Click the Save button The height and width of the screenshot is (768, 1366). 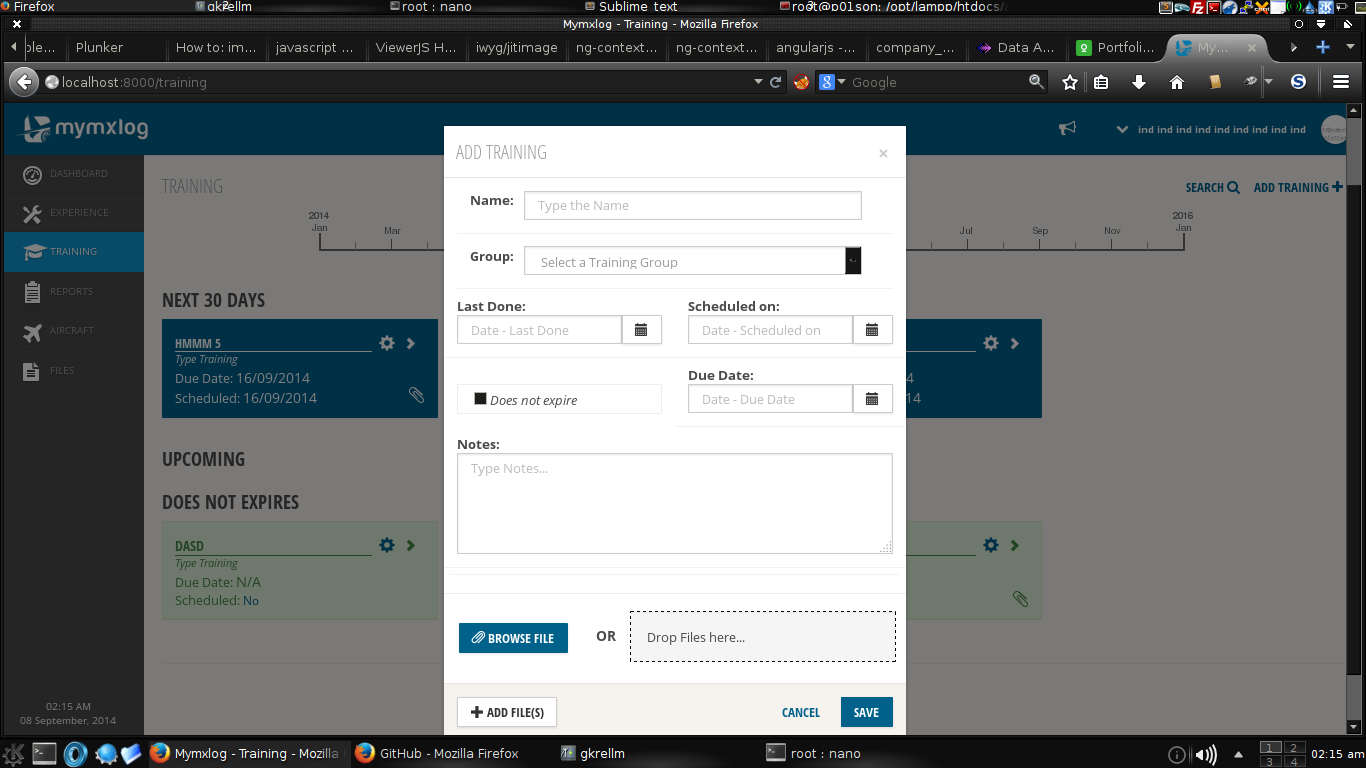coord(866,712)
